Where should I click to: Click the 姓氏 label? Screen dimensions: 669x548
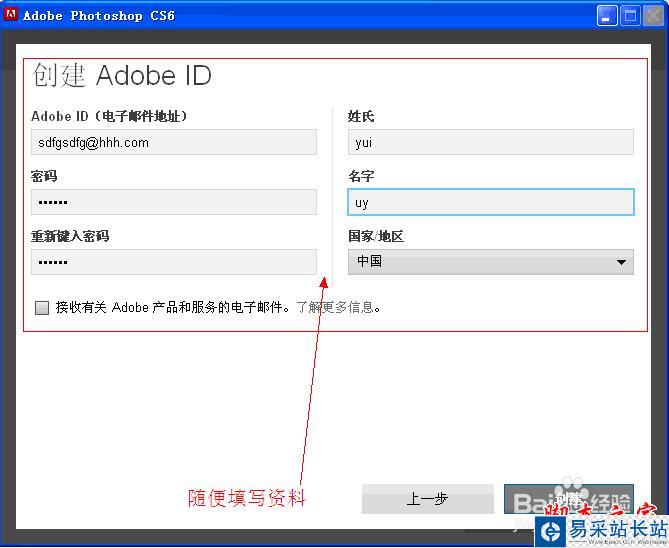pos(361,116)
